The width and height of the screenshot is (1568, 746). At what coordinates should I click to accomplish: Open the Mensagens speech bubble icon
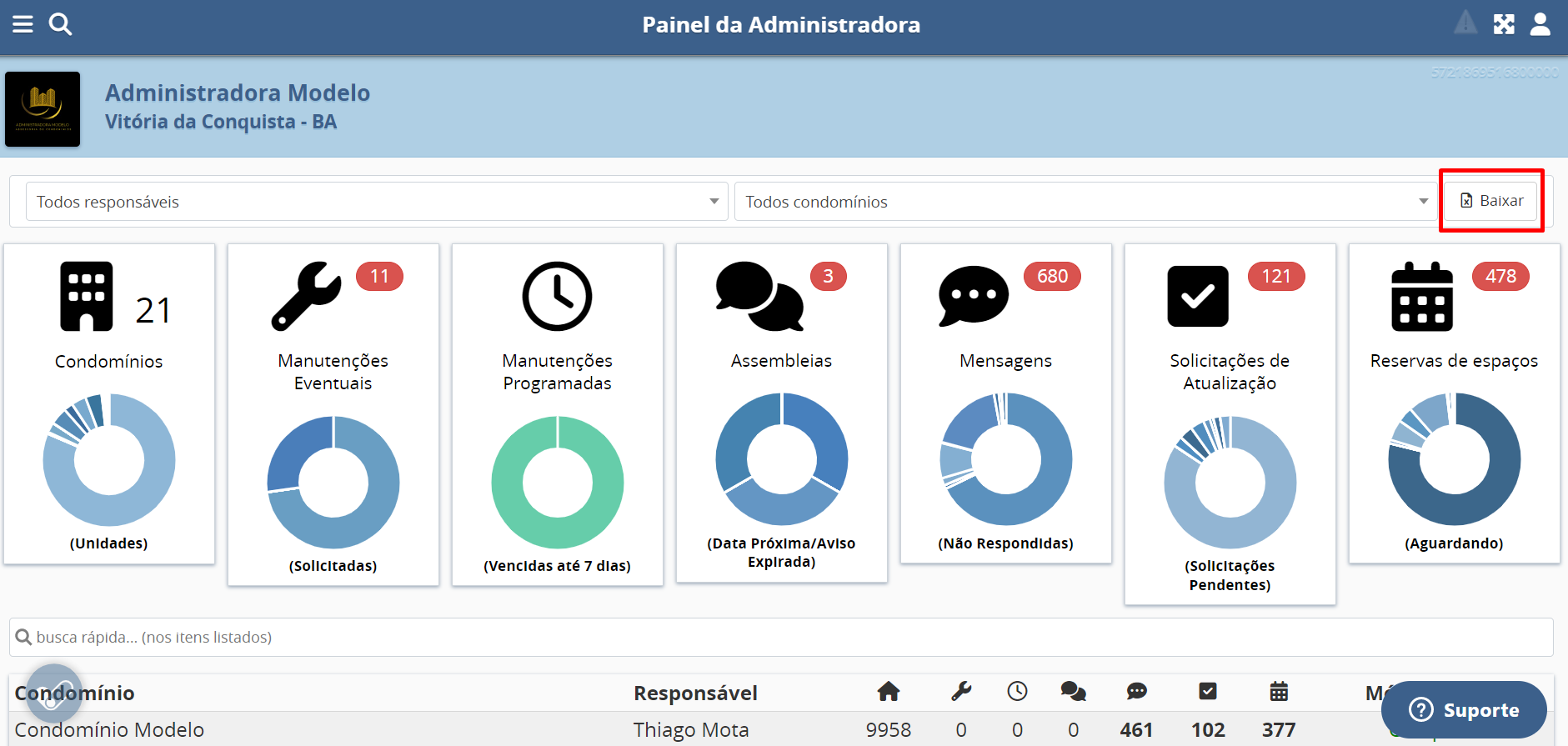(973, 296)
